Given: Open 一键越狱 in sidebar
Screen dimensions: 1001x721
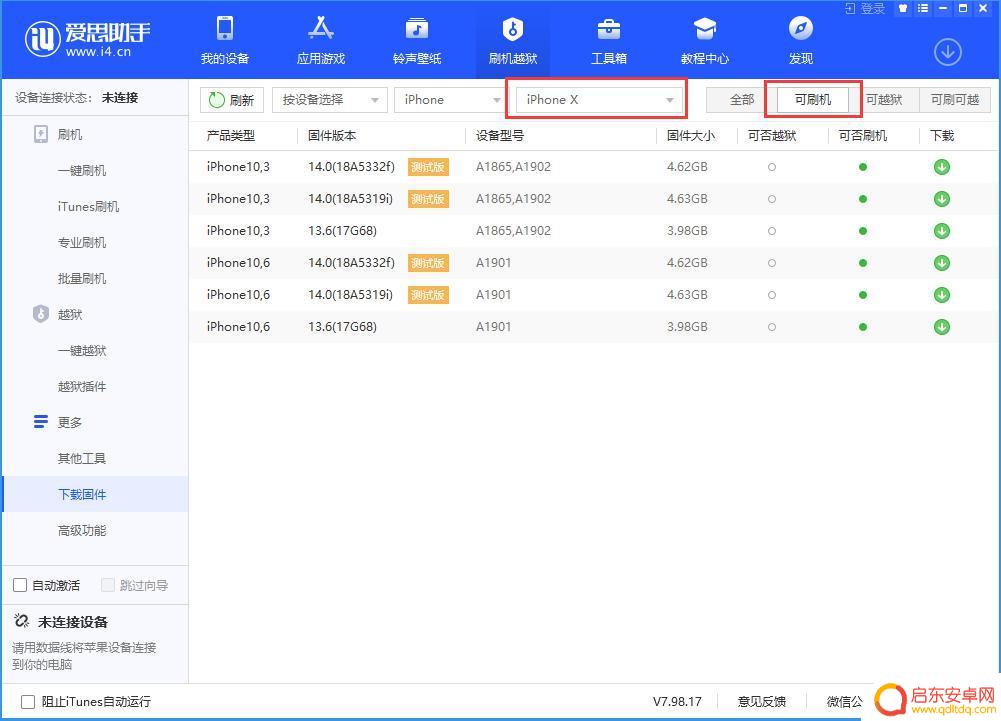Looking at the screenshot, I should 82,351.
